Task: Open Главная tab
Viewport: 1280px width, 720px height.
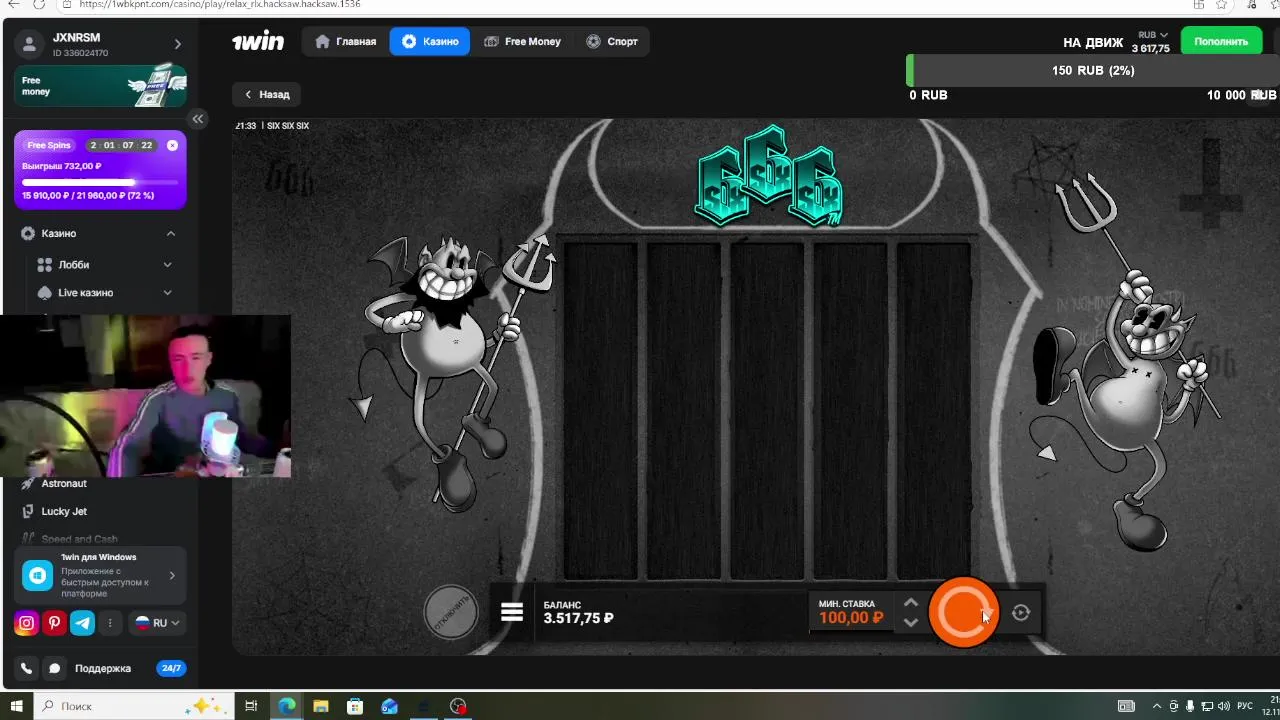Action: pyautogui.click(x=345, y=41)
